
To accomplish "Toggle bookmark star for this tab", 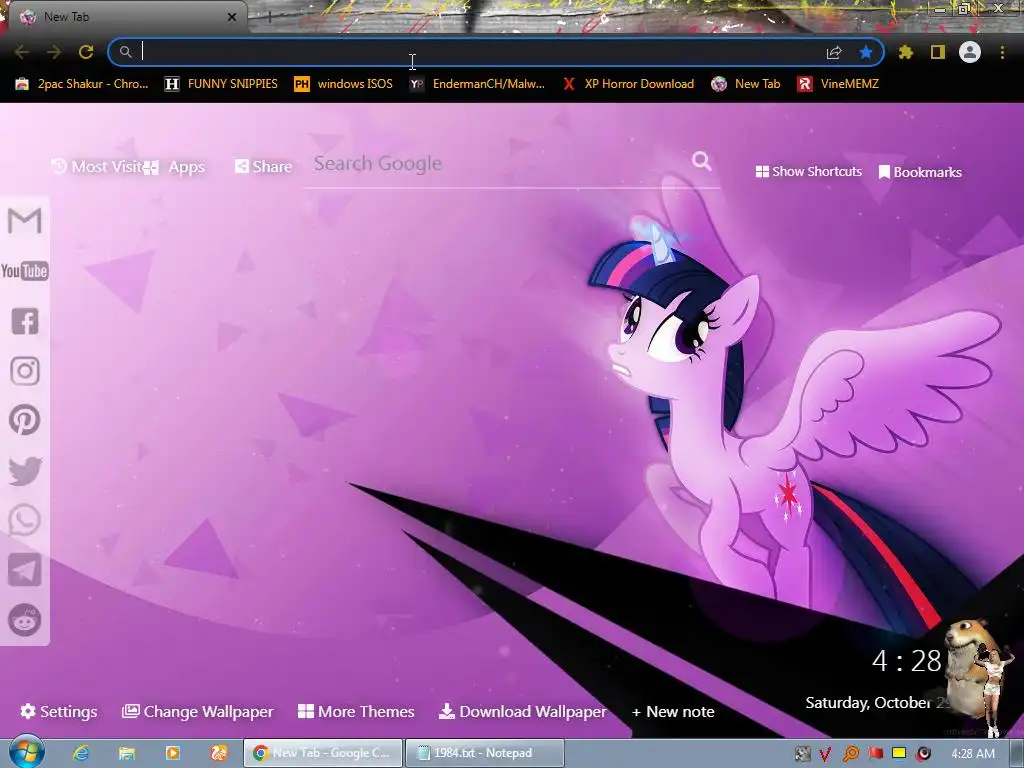I will pos(866,52).
